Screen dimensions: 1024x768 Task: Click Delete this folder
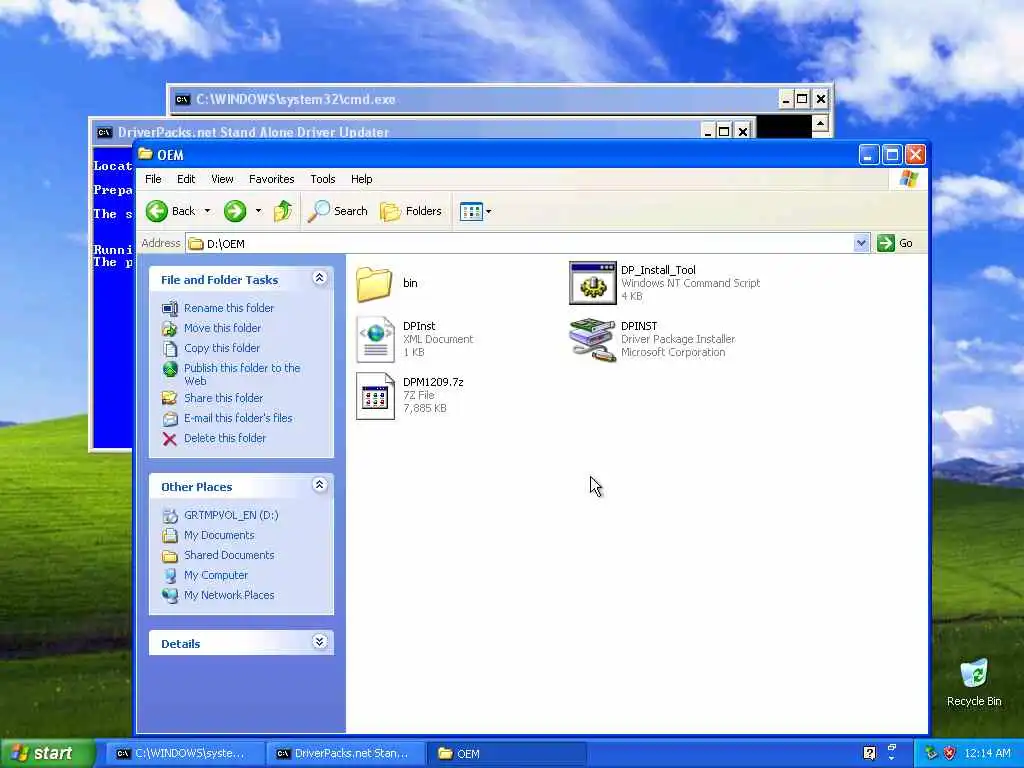225,438
